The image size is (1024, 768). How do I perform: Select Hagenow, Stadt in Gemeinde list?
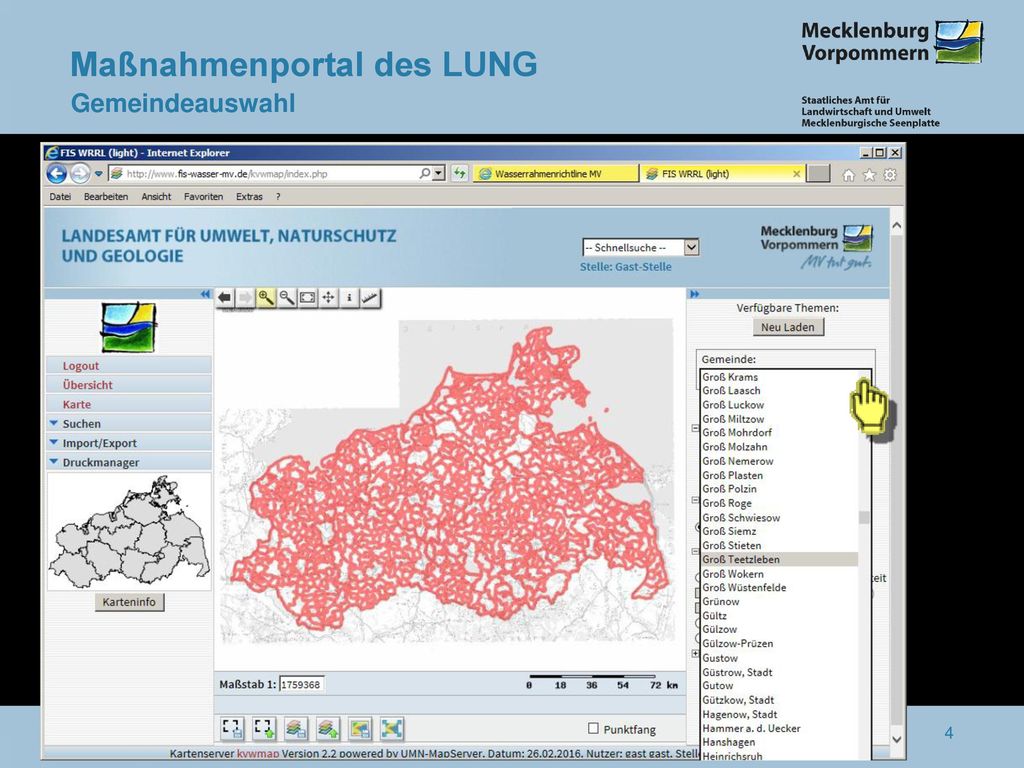(x=779, y=714)
